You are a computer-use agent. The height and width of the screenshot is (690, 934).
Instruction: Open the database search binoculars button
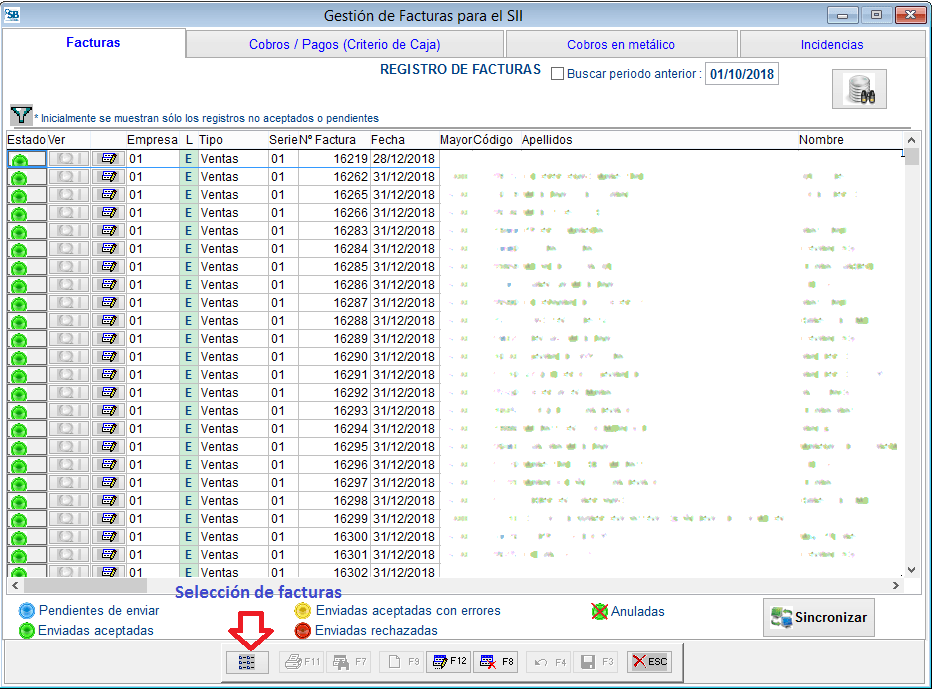click(859, 90)
